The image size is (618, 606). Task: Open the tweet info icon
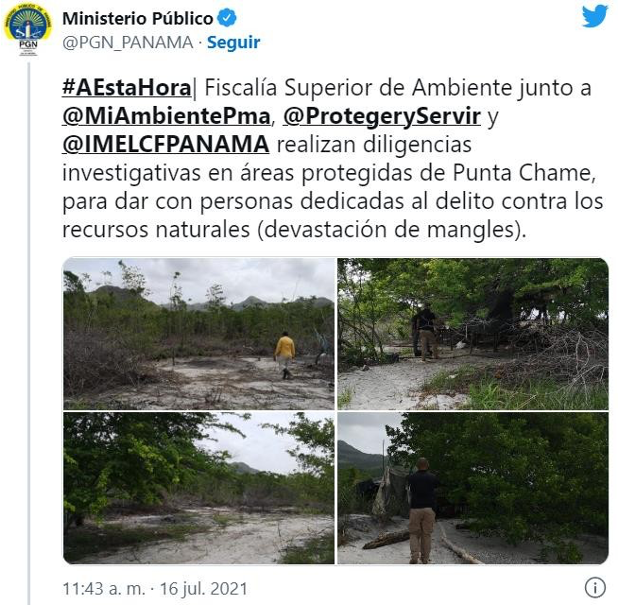click(x=595, y=587)
